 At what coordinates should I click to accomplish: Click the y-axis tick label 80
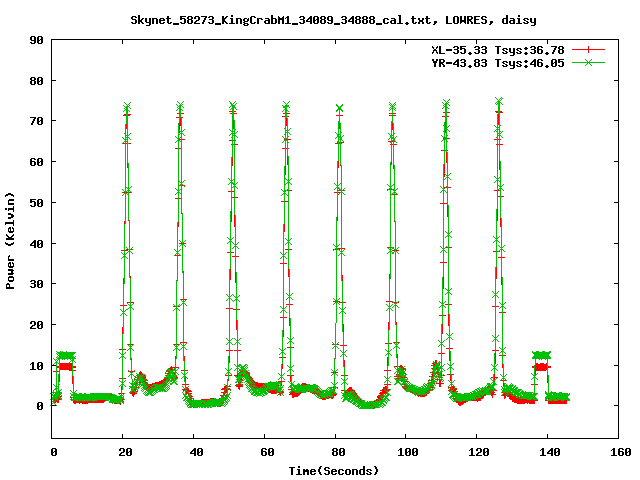[36, 81]
